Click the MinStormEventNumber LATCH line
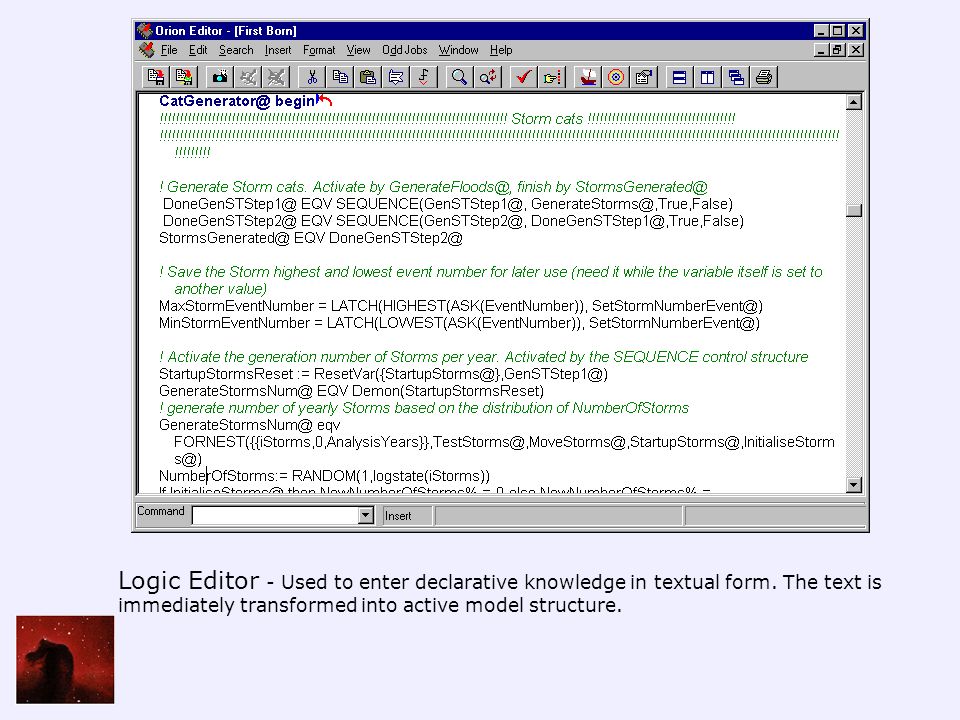 459,323
